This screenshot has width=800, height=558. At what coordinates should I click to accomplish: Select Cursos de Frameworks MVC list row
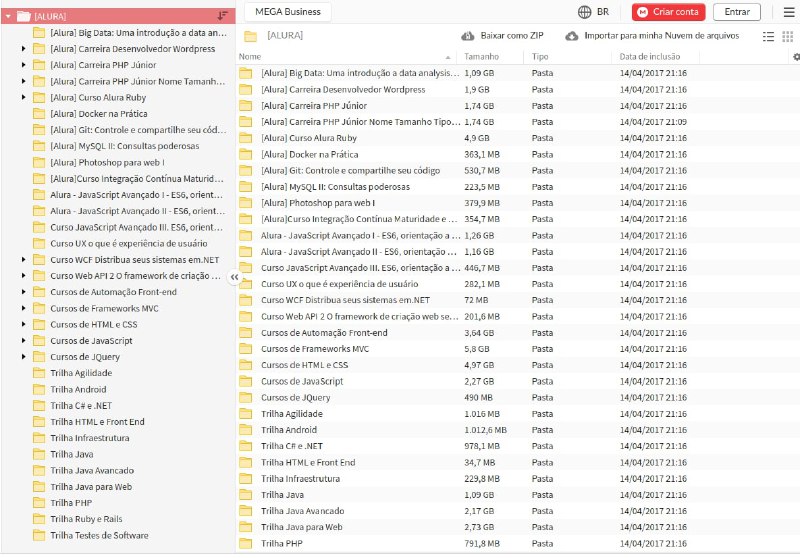pyautogui.click(x=518, y=349)
